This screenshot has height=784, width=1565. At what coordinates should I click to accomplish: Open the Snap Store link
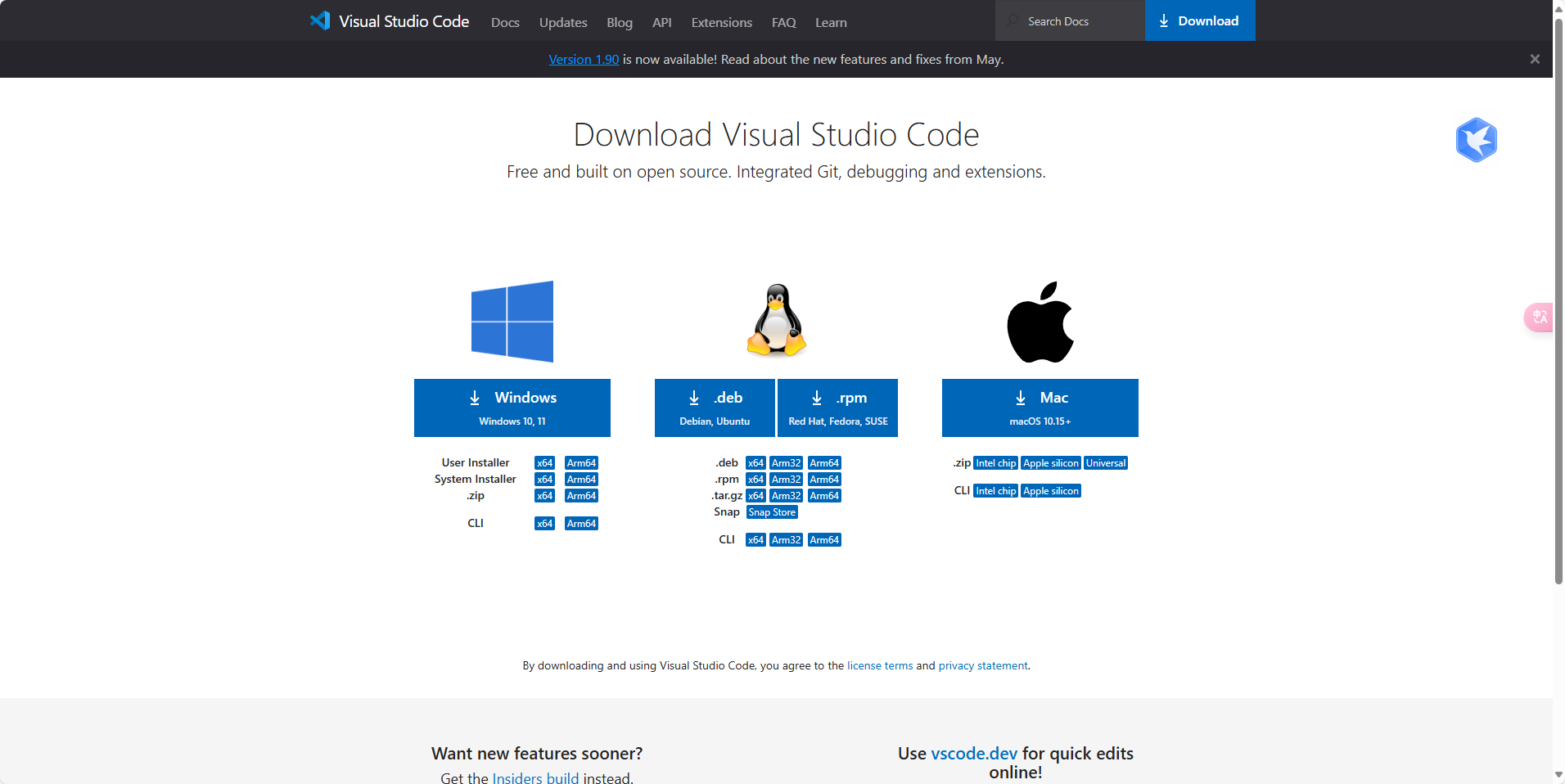772,512
